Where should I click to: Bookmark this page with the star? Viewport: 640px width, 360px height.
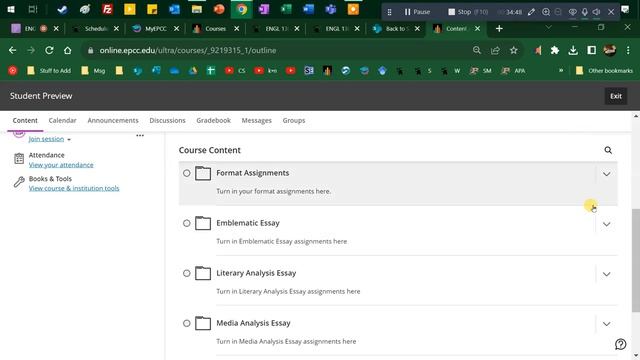[513, 50]
